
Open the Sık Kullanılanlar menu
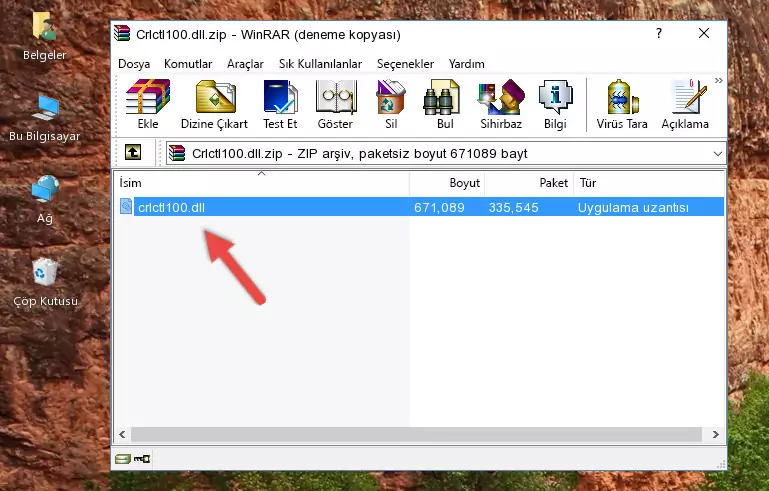click(x=320, y=64)
